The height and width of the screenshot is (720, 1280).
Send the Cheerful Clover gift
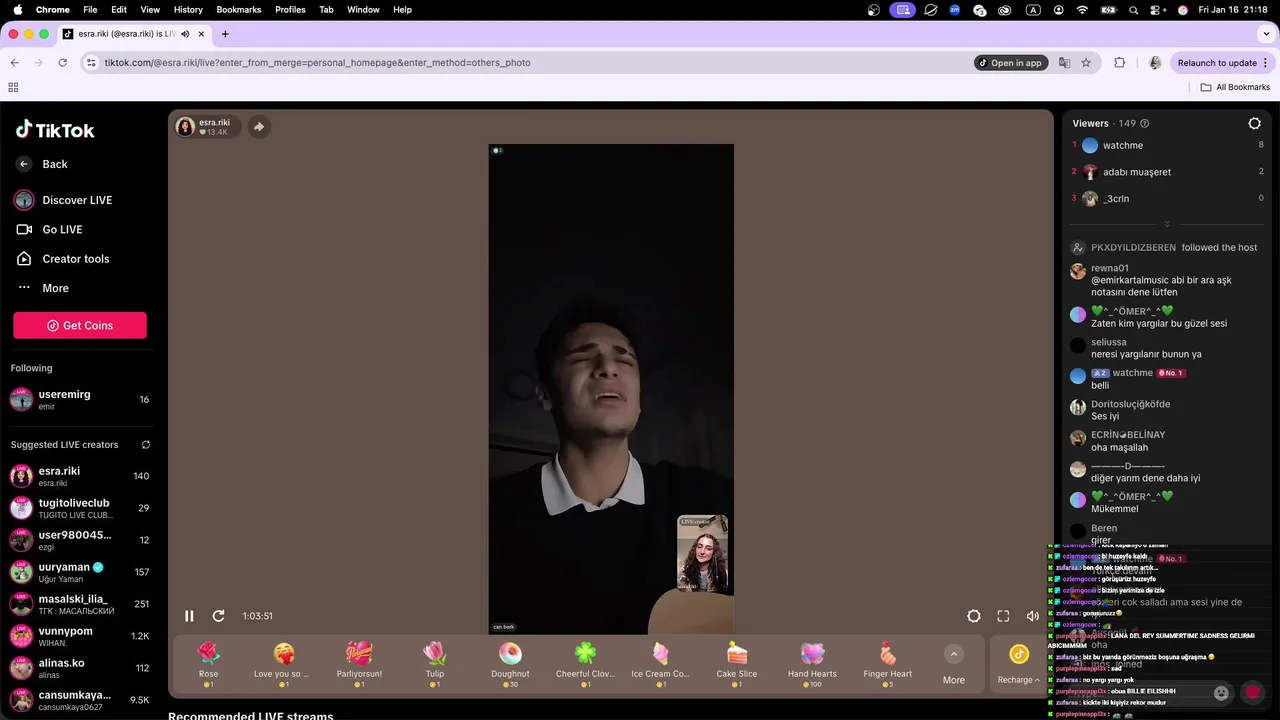585,665
